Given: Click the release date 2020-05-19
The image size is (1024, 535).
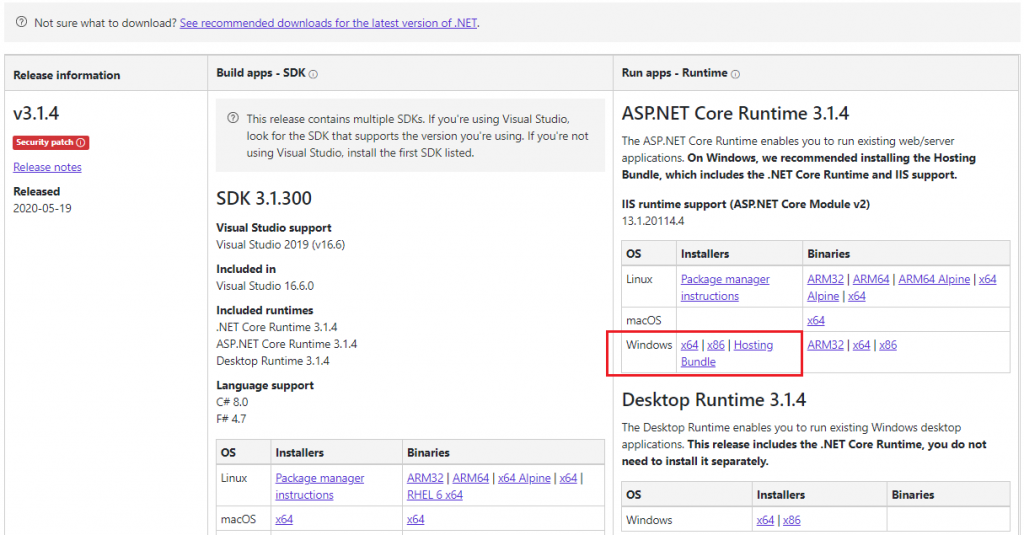Looking at the screenshot, I should (x=42, y=208).
